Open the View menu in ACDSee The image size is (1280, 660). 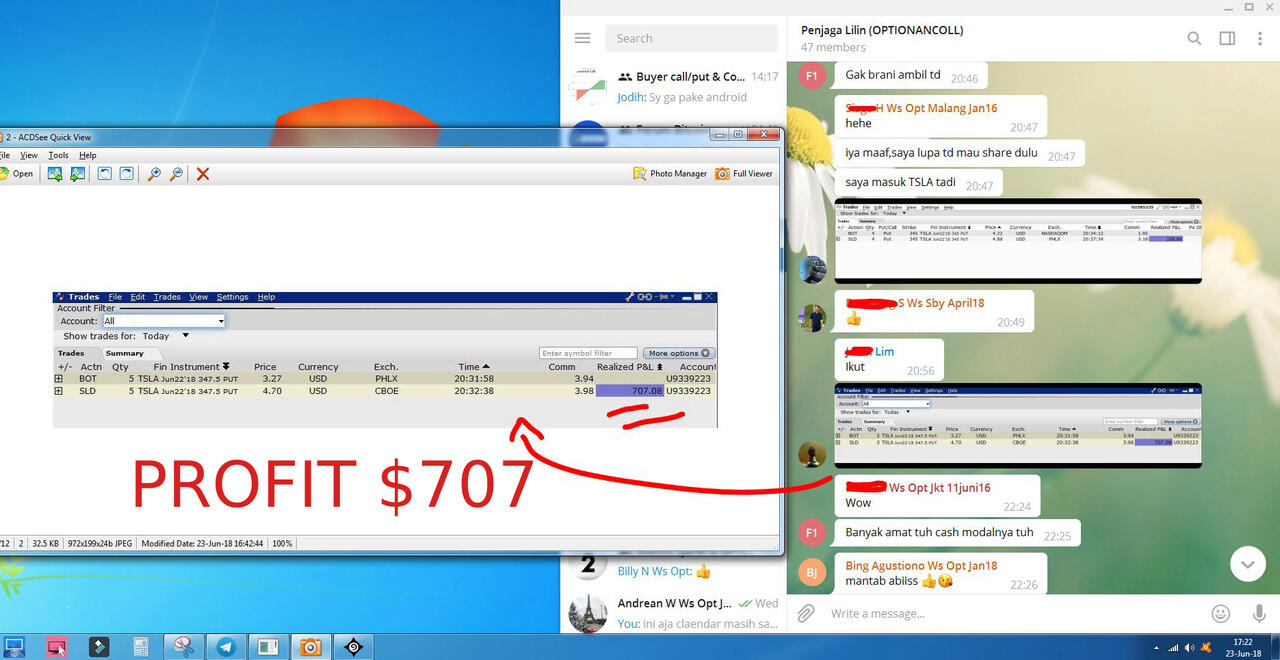pyautogui.click(x=29, y=155)
